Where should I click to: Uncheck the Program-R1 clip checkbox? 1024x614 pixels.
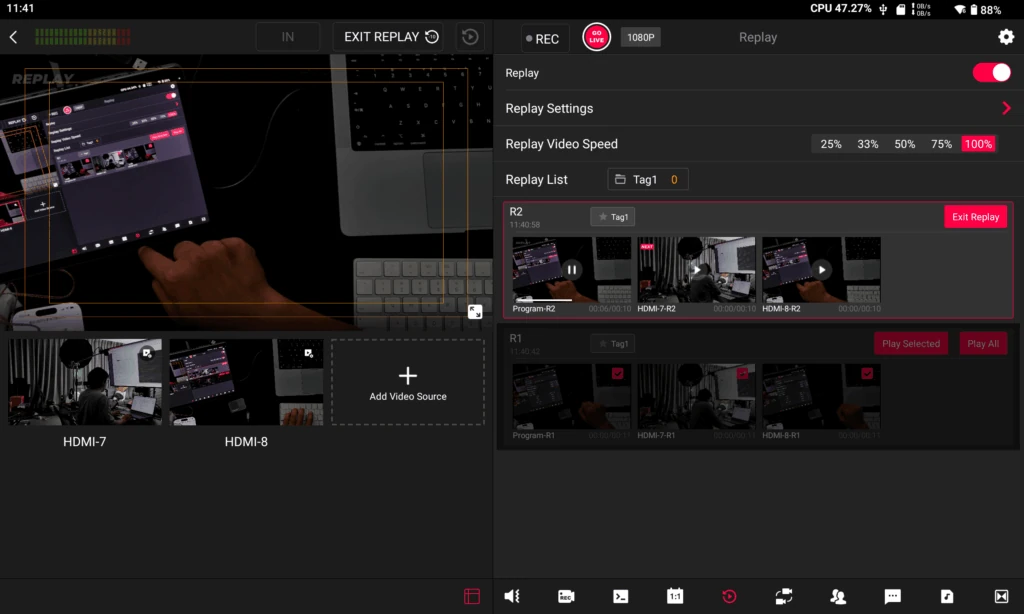coord(617,373)
